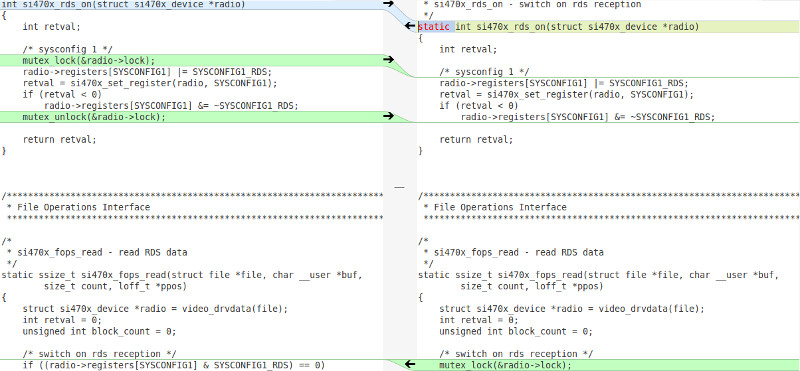Click 'retval = si470x_set_register' line in right pane
This screenshot has width=800, height=371.
pos(567,94)
